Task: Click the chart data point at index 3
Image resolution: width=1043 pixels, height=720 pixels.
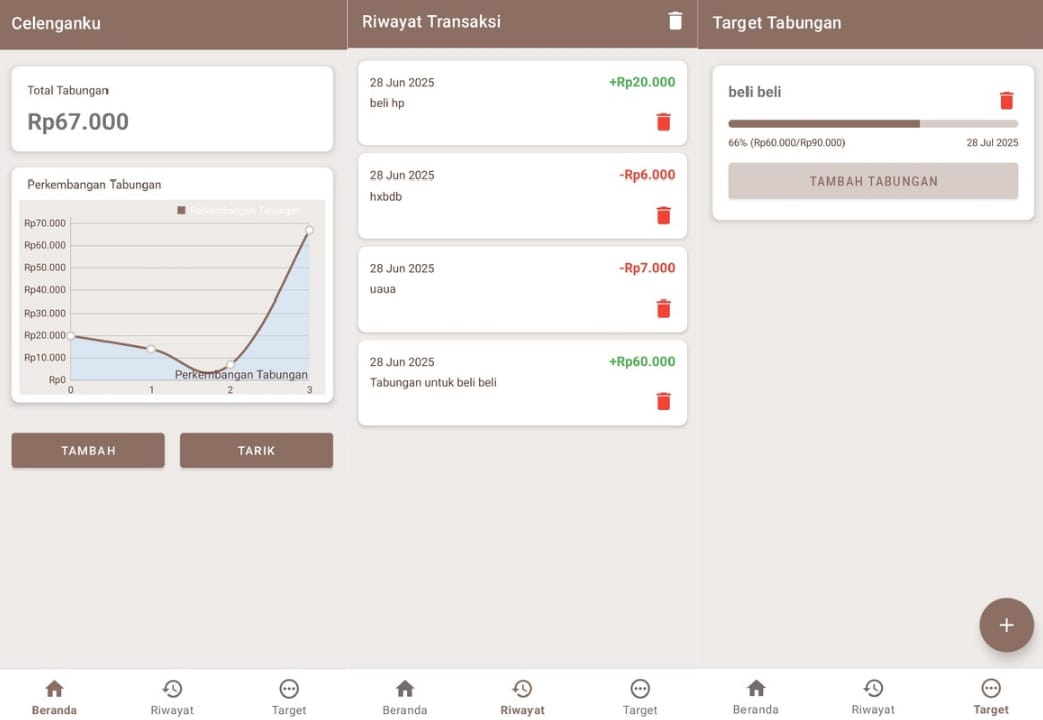Action: (x=309, y=230)
